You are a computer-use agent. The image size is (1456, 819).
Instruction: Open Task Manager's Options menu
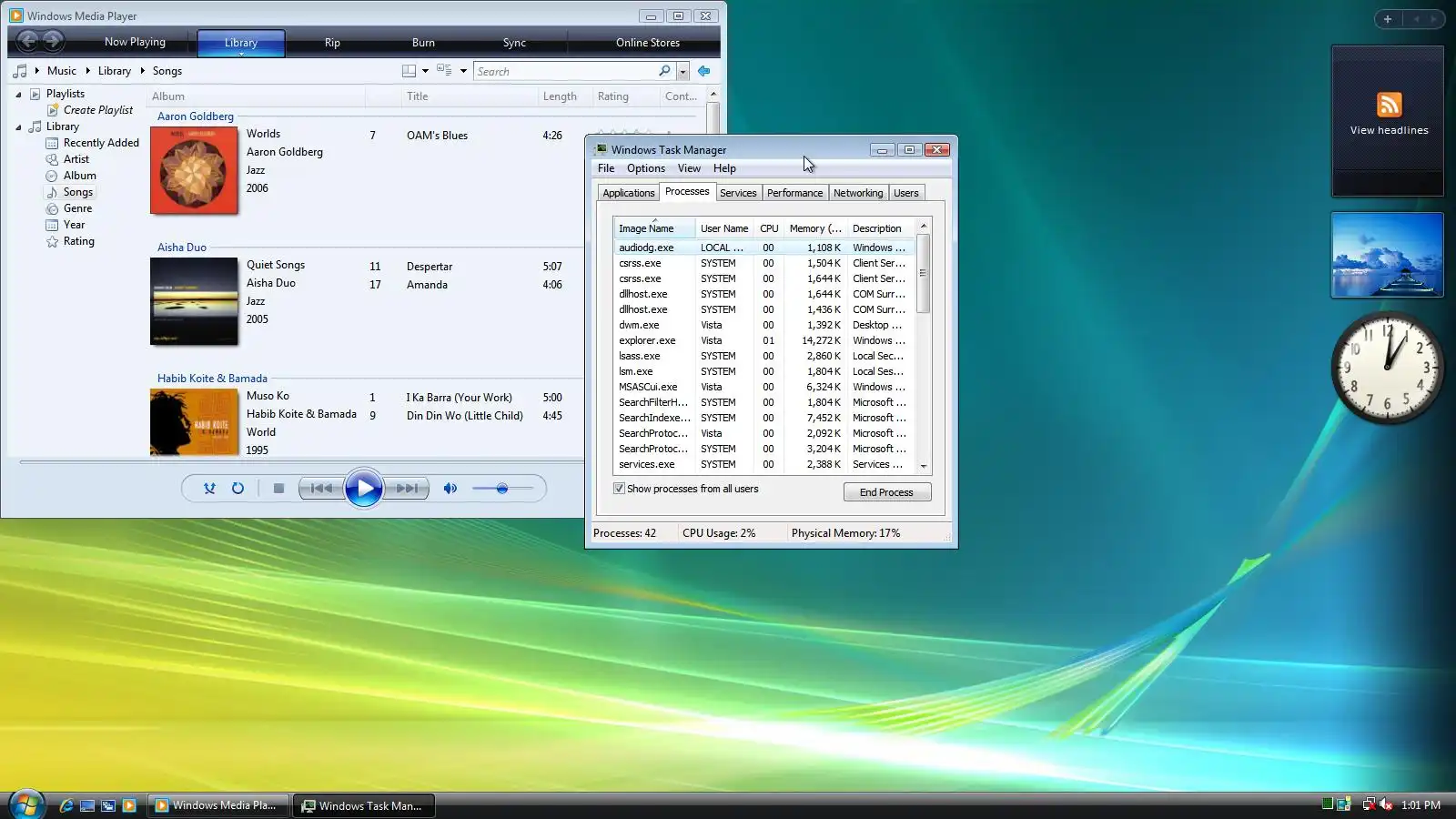click(x=646, y=168)
